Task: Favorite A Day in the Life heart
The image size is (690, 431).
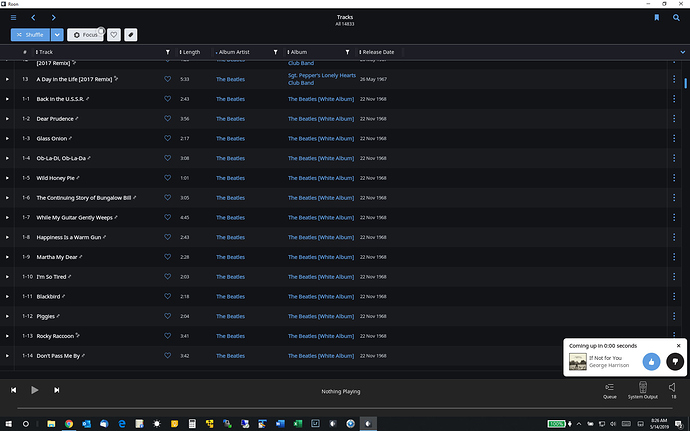Action: click(168, 79)
